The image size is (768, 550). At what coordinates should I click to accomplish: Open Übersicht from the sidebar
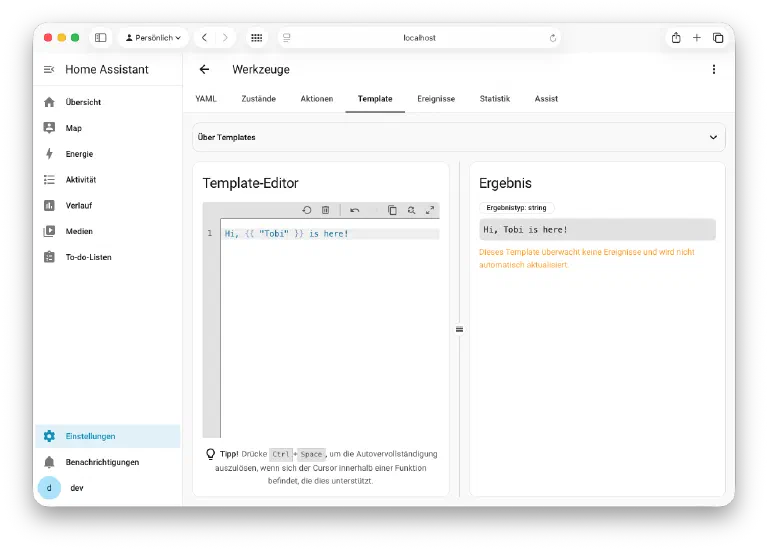(x=108, y=102)
